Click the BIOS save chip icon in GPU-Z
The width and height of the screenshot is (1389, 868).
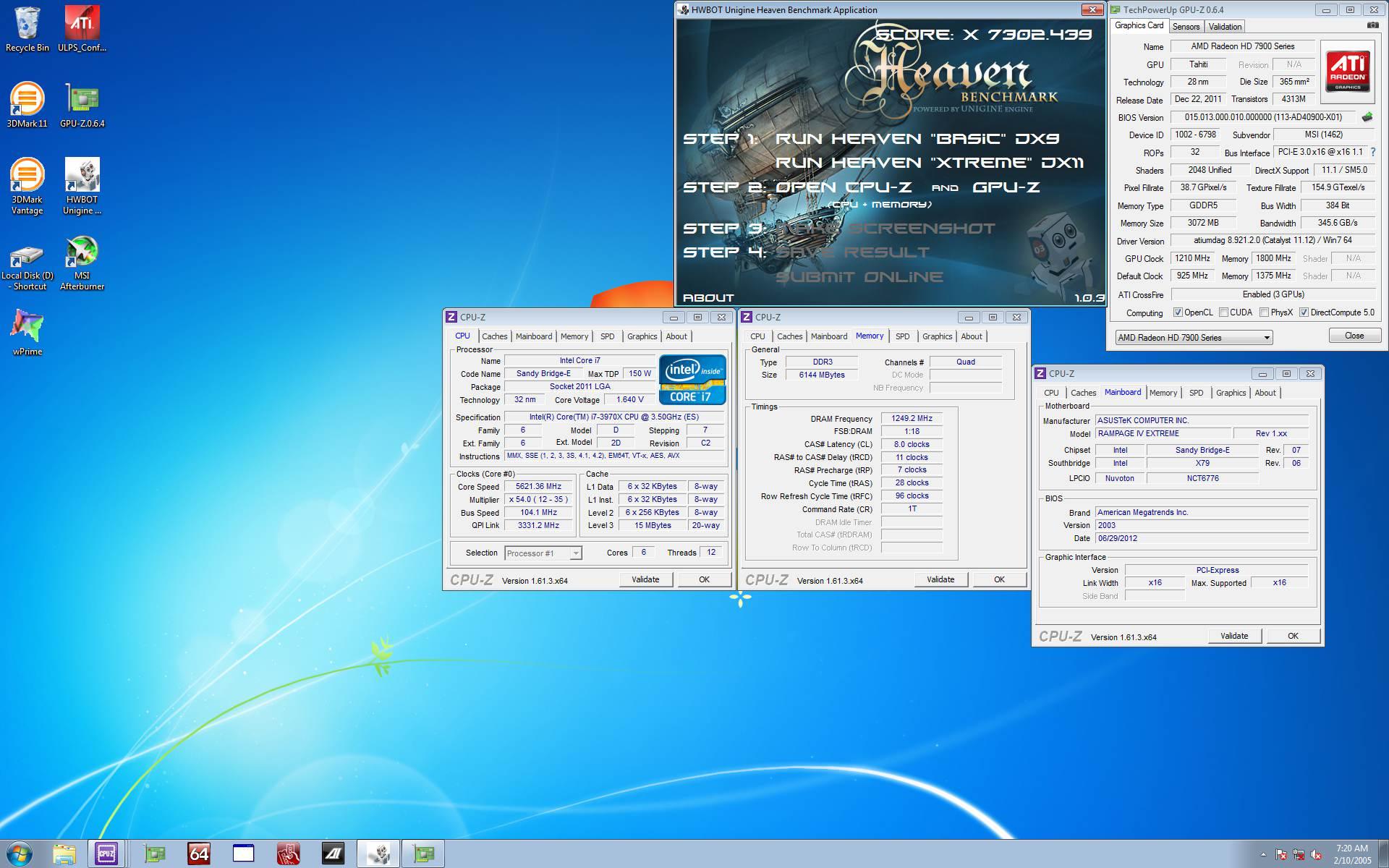click(1367, 117)
